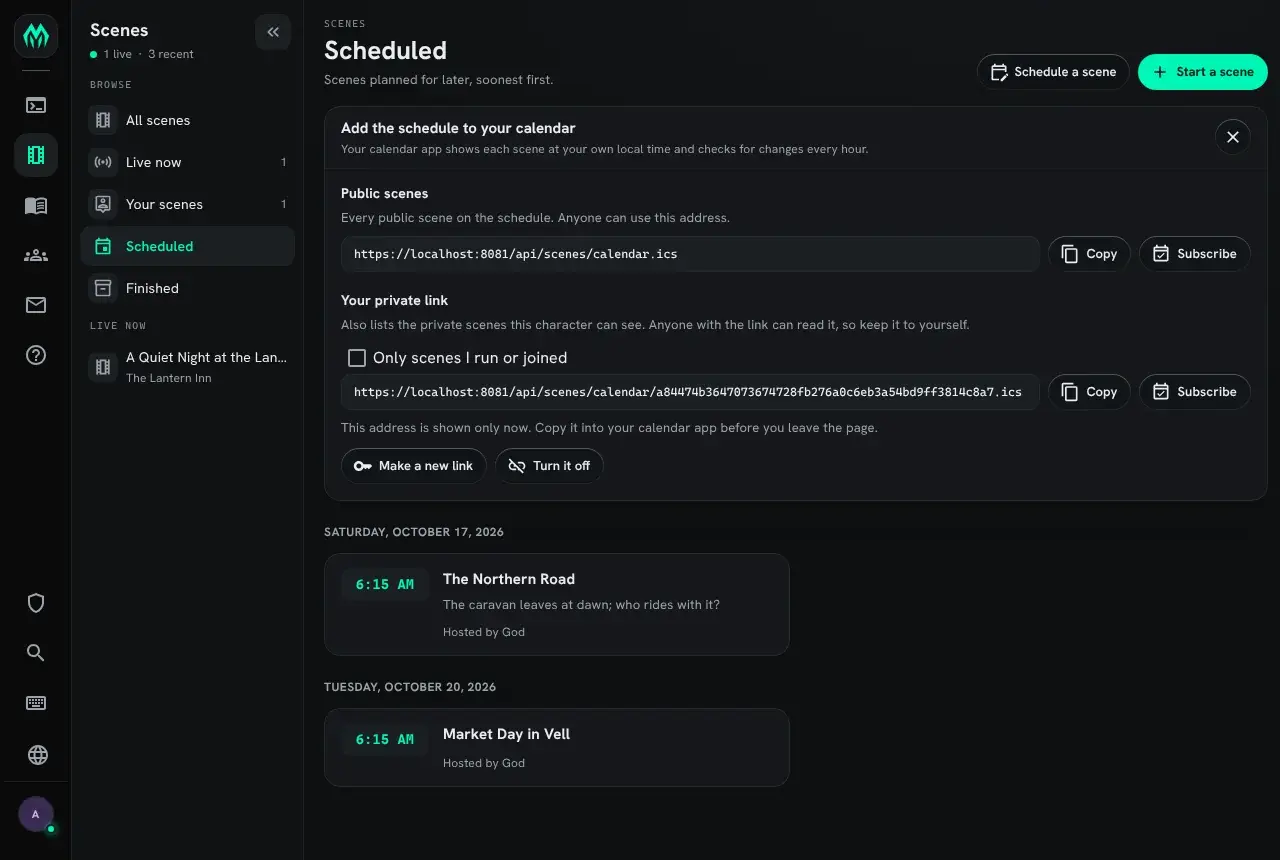Image resolution: width=1280 pixels, height=860 pixels.
Task: Click Turn it off button
Action: 549,466
